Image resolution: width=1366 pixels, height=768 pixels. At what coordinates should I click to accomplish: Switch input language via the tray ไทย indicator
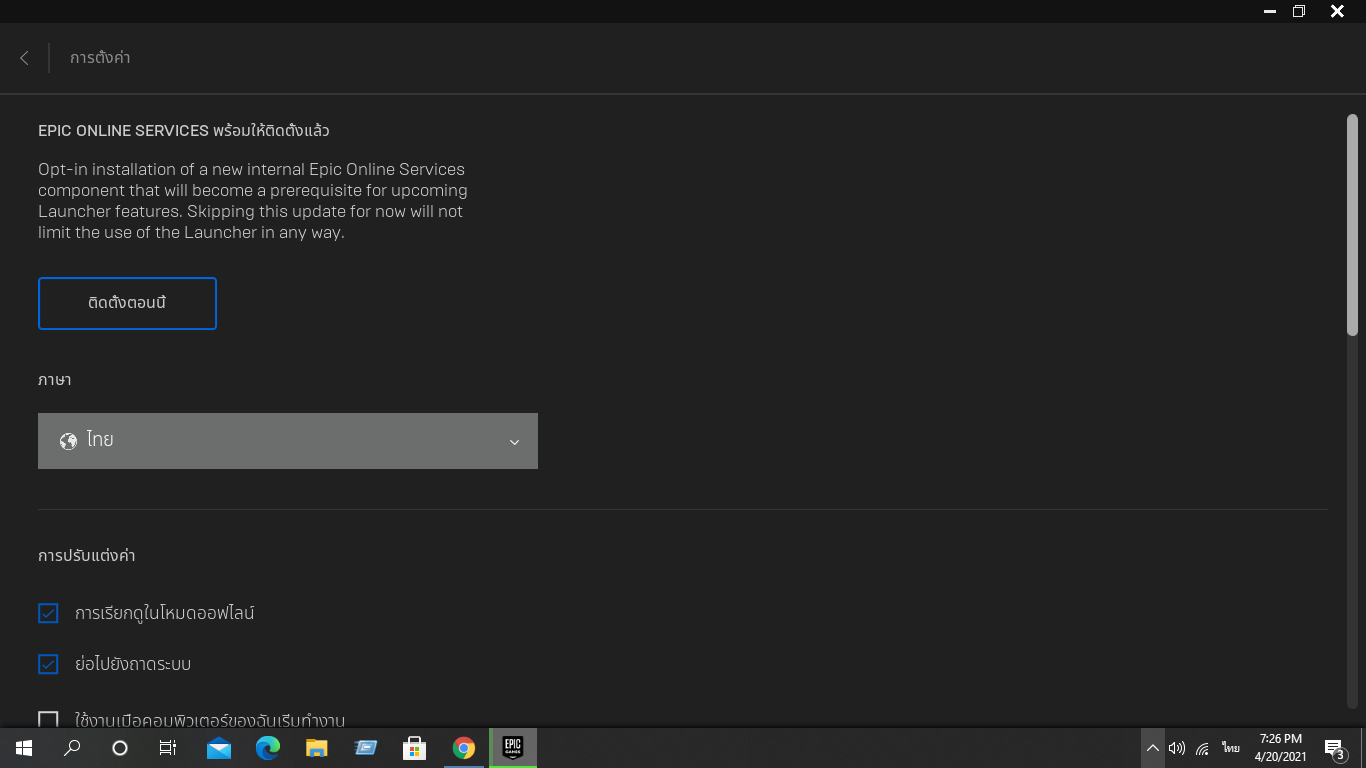tap(1230, 748)
